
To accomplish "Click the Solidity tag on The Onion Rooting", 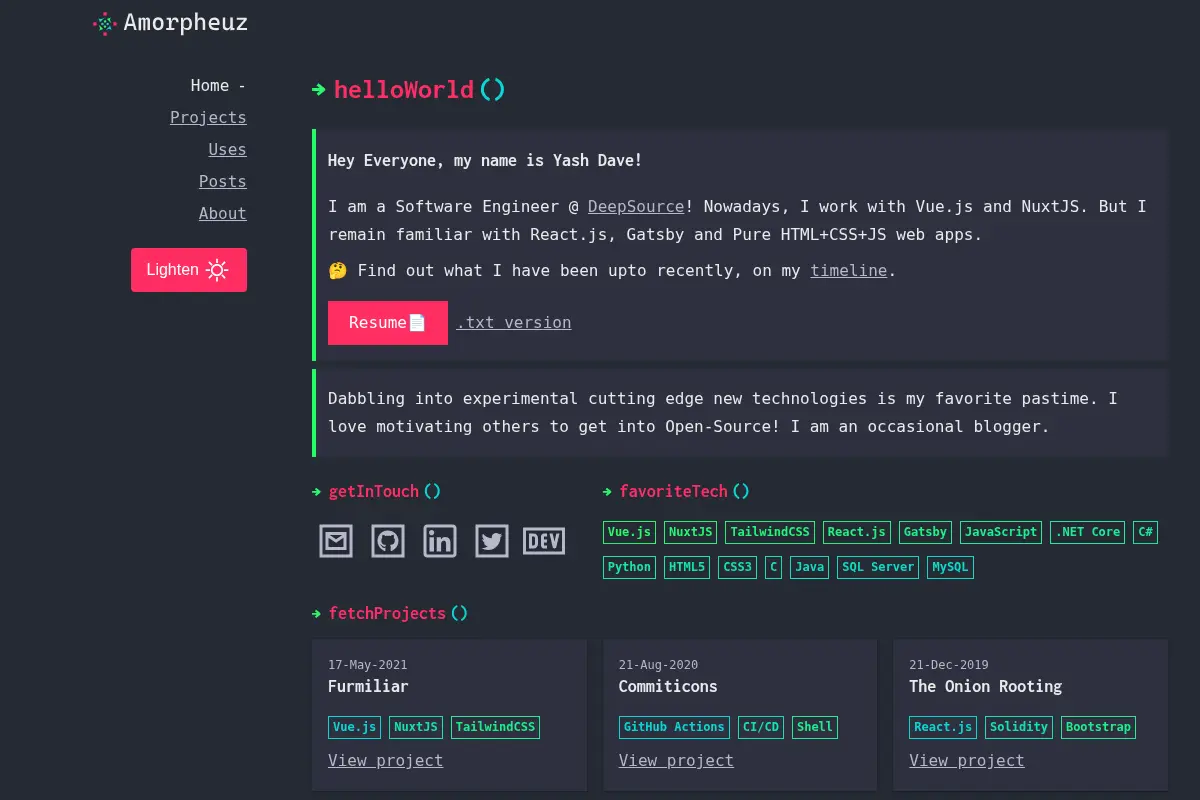I will tap(1019, 727).
